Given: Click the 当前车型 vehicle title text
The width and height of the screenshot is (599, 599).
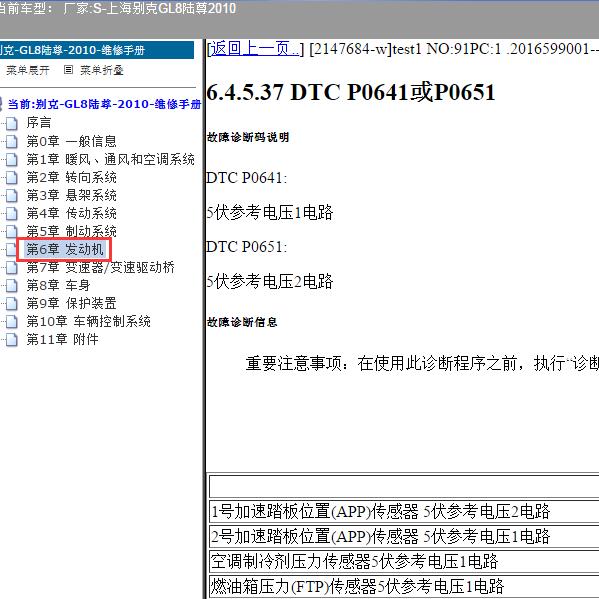Looking at the screenshot, I should tap(118, 8).
